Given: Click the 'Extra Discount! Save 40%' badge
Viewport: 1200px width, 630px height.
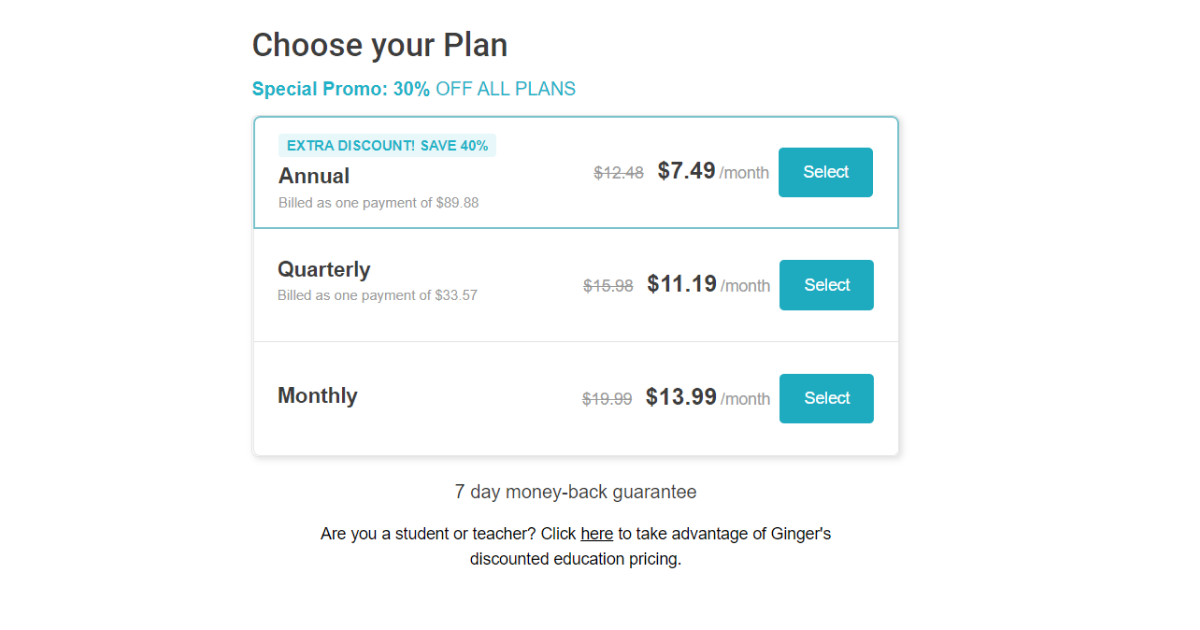Looking at the screenshot, I should point(387,146).
